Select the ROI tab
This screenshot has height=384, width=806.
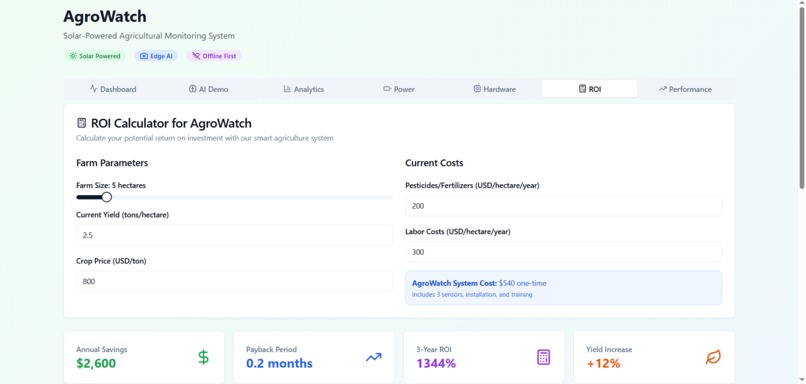(589, 89)
